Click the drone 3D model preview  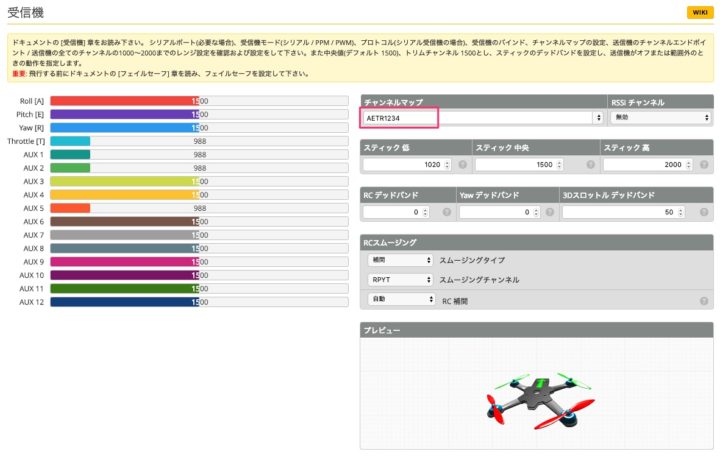point(535,400)
